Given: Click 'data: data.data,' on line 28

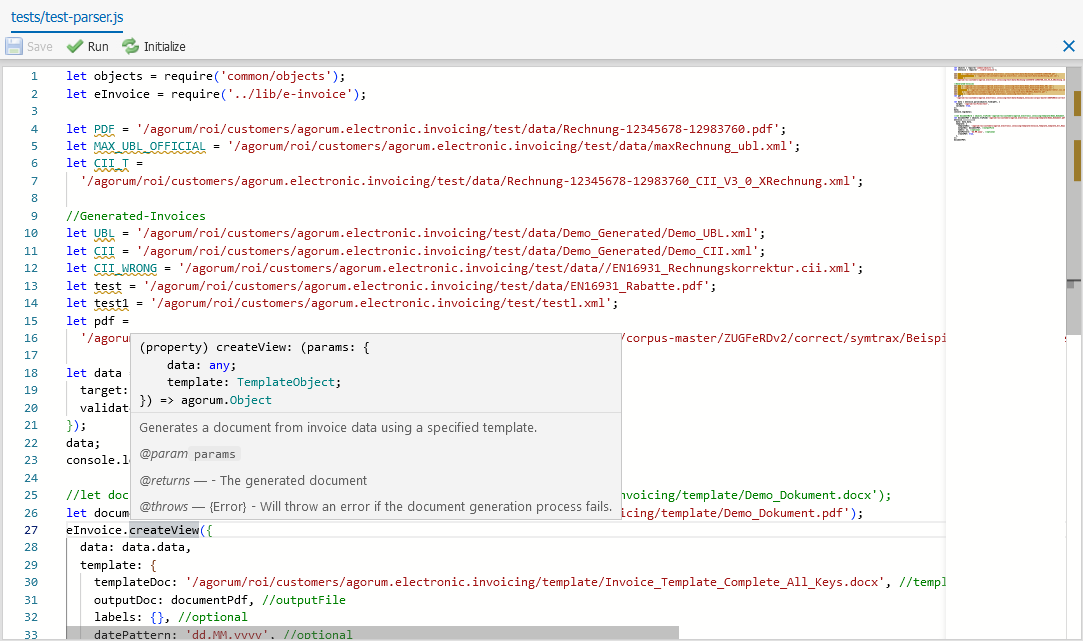Looking at the screenshot, I should coord(135,547).
